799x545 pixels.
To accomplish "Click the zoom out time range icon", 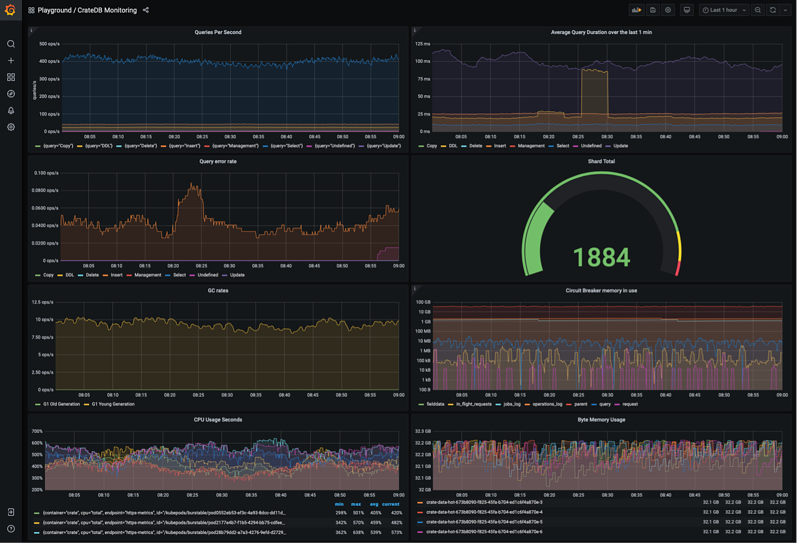I will 758,10.
